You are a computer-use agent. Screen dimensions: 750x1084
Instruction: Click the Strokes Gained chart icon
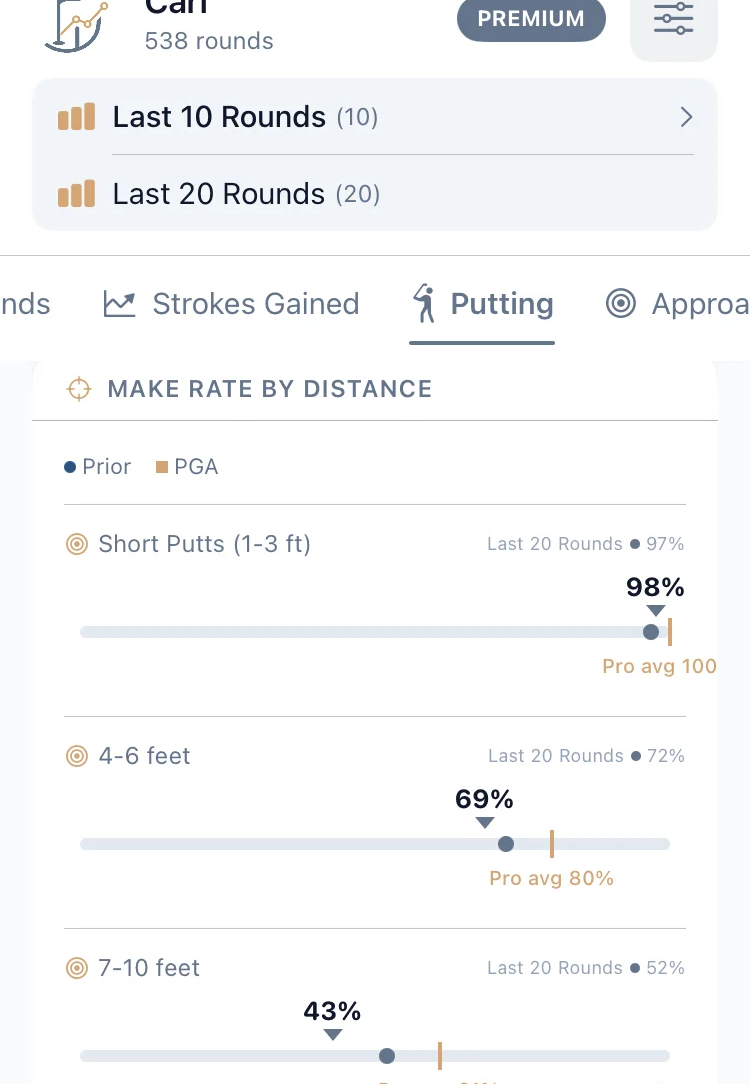119,303
